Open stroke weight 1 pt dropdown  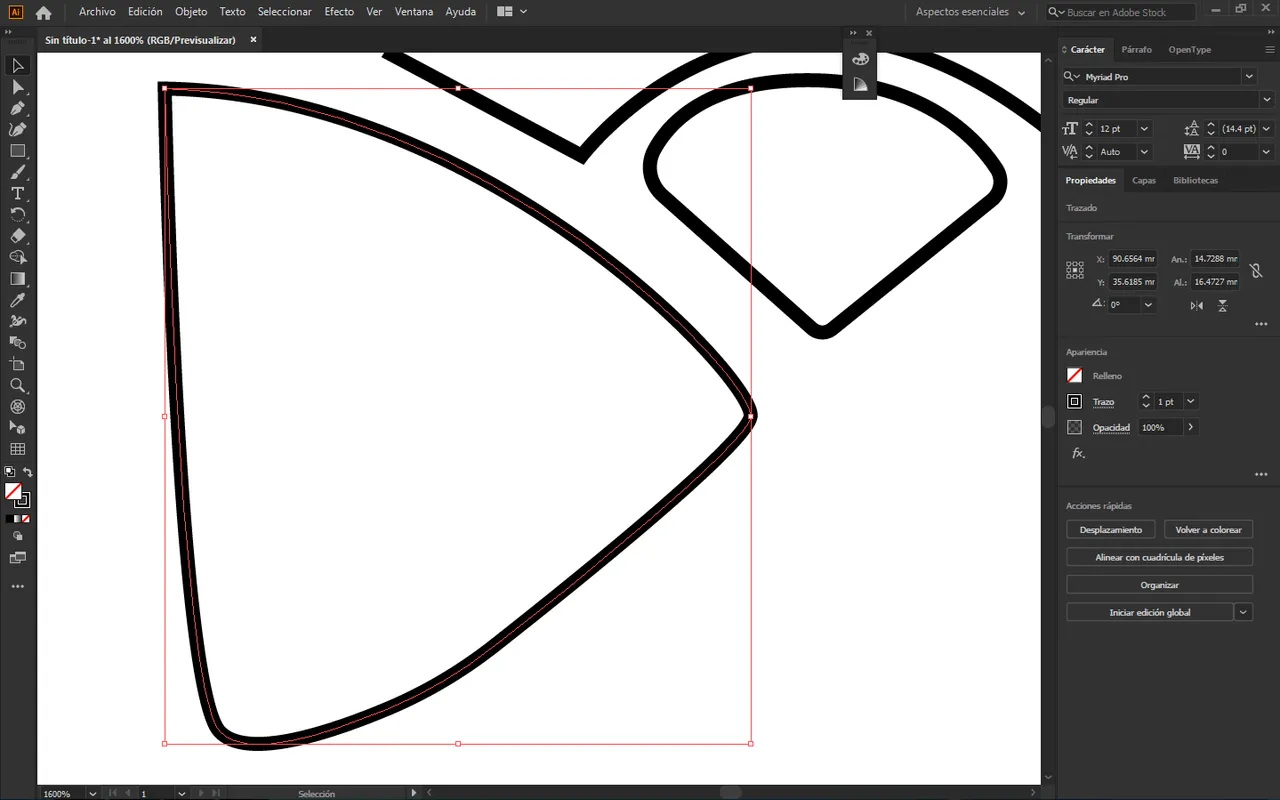(1190, 402)
